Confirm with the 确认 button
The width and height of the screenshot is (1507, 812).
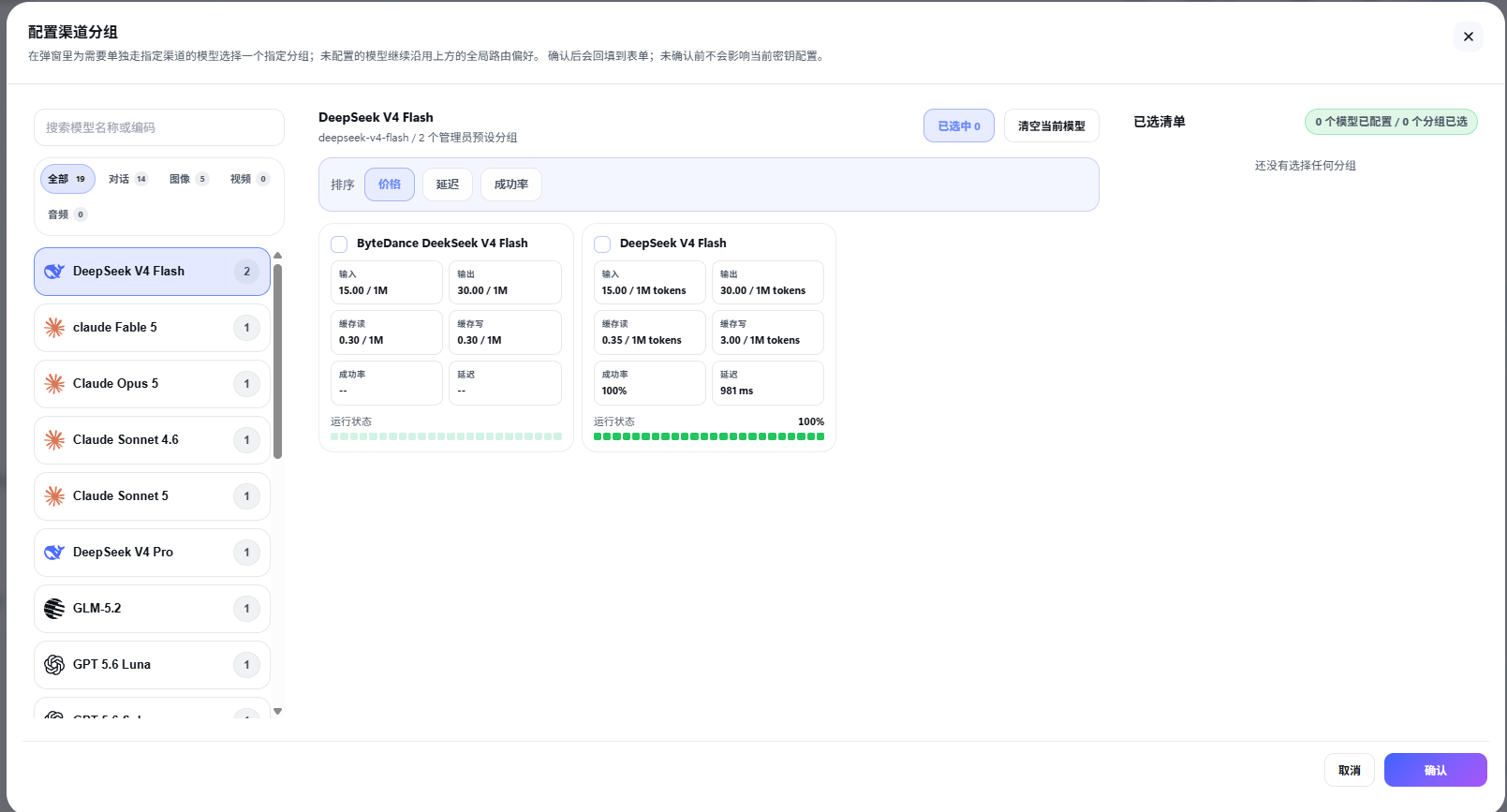tap(1436, 770)
